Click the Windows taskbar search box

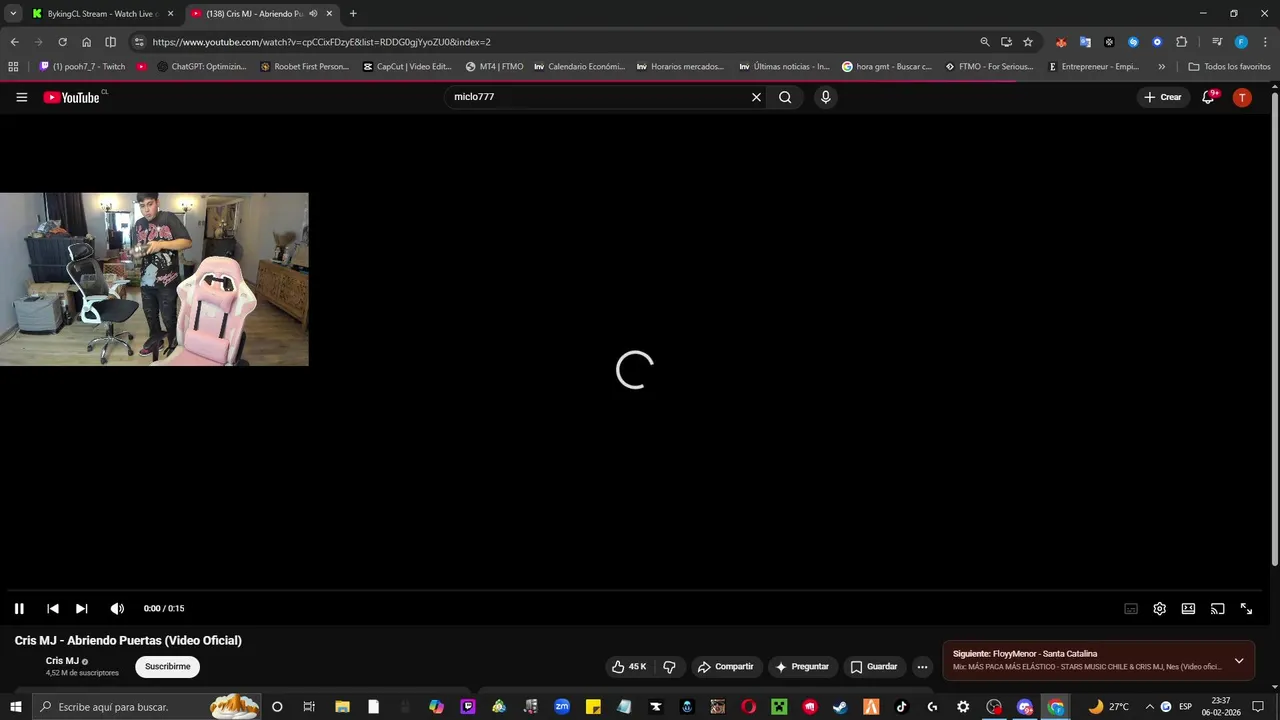click(148, 707)
